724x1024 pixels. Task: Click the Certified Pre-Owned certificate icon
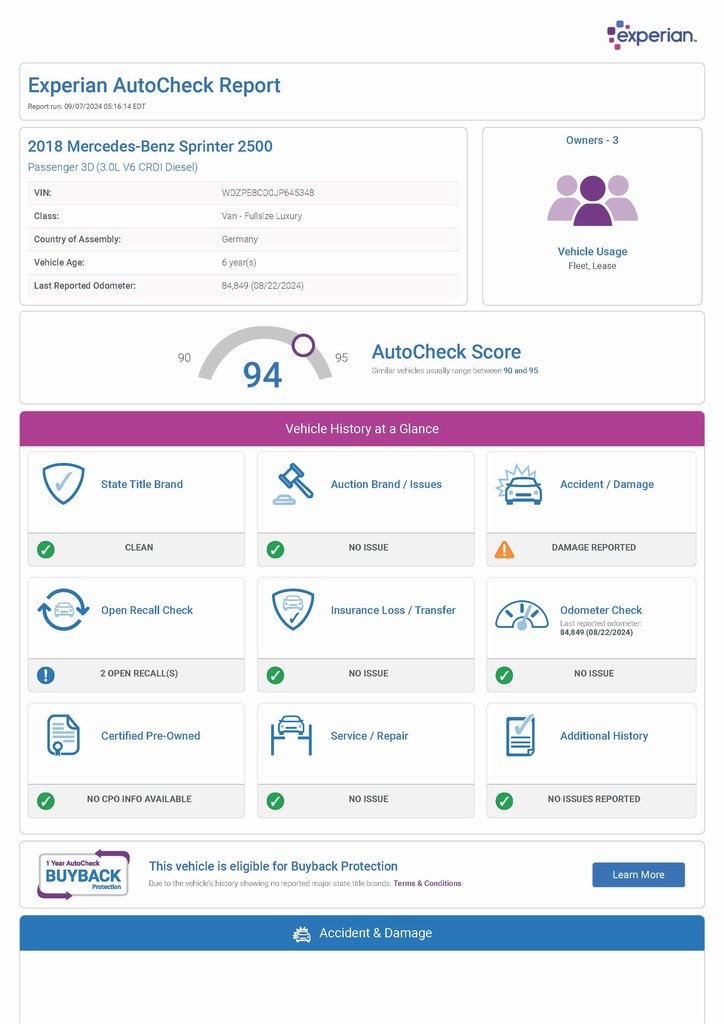(x=63, y=736)
